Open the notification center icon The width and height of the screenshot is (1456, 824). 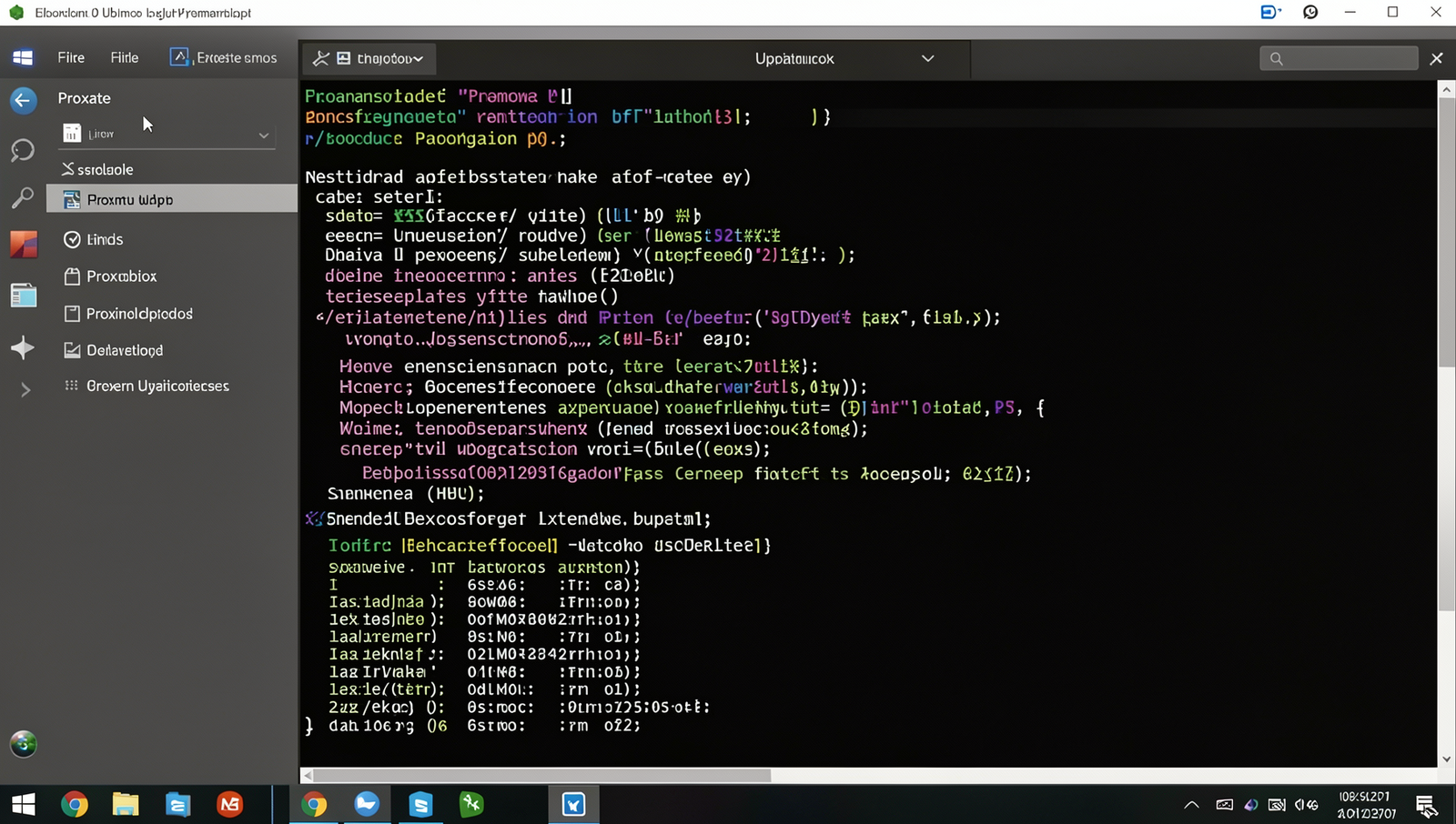[1426, 806]
